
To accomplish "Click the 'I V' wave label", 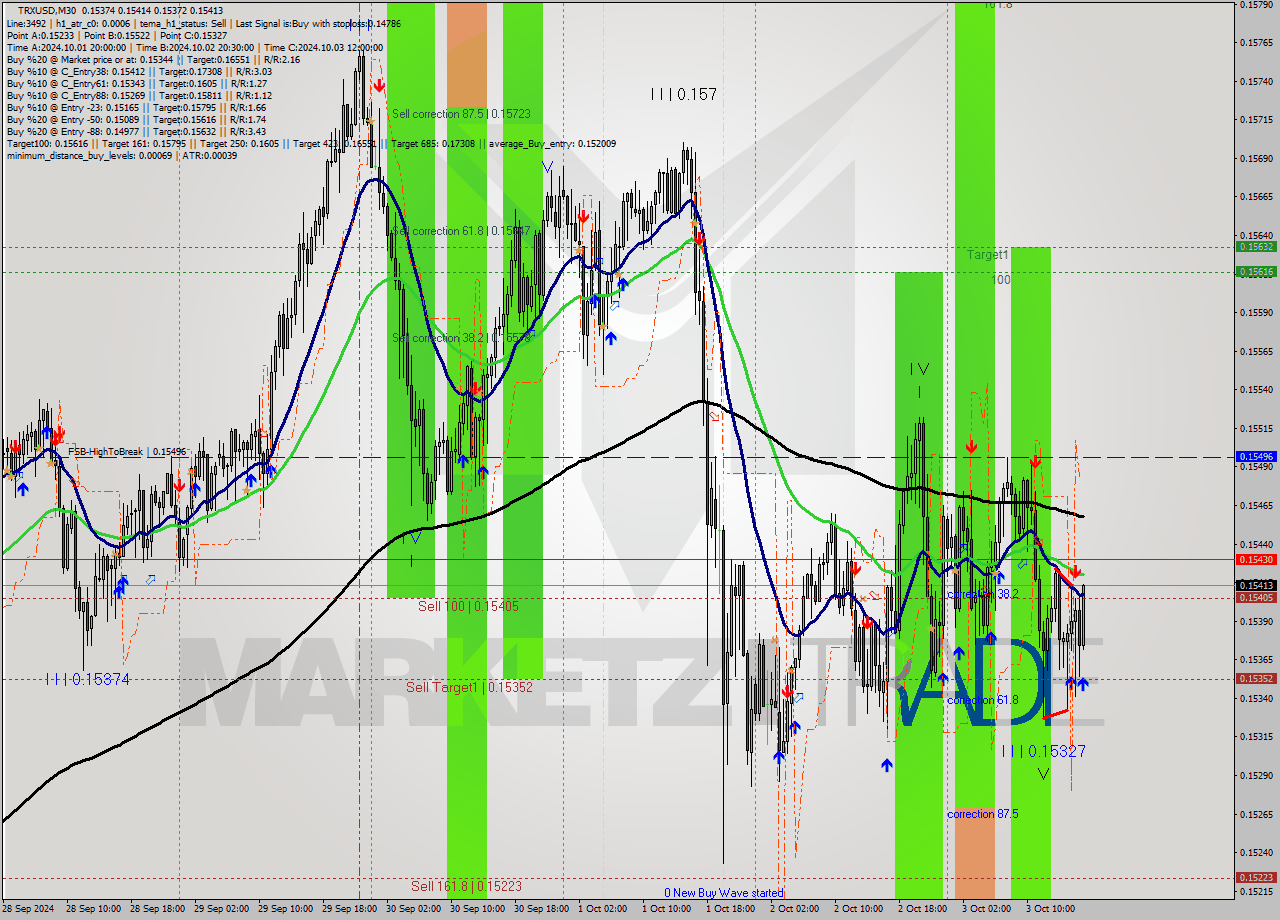I will point(920,369).
